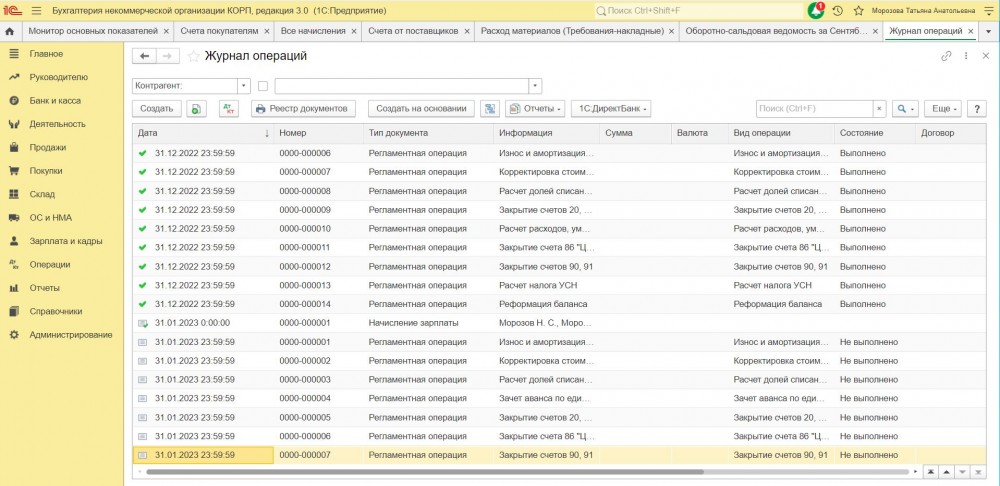Image resolution: width=1000 pixels, height=486 pixels.
Task: Toggle the filter checkbox beside Контрагент
Action: [263, 86]
